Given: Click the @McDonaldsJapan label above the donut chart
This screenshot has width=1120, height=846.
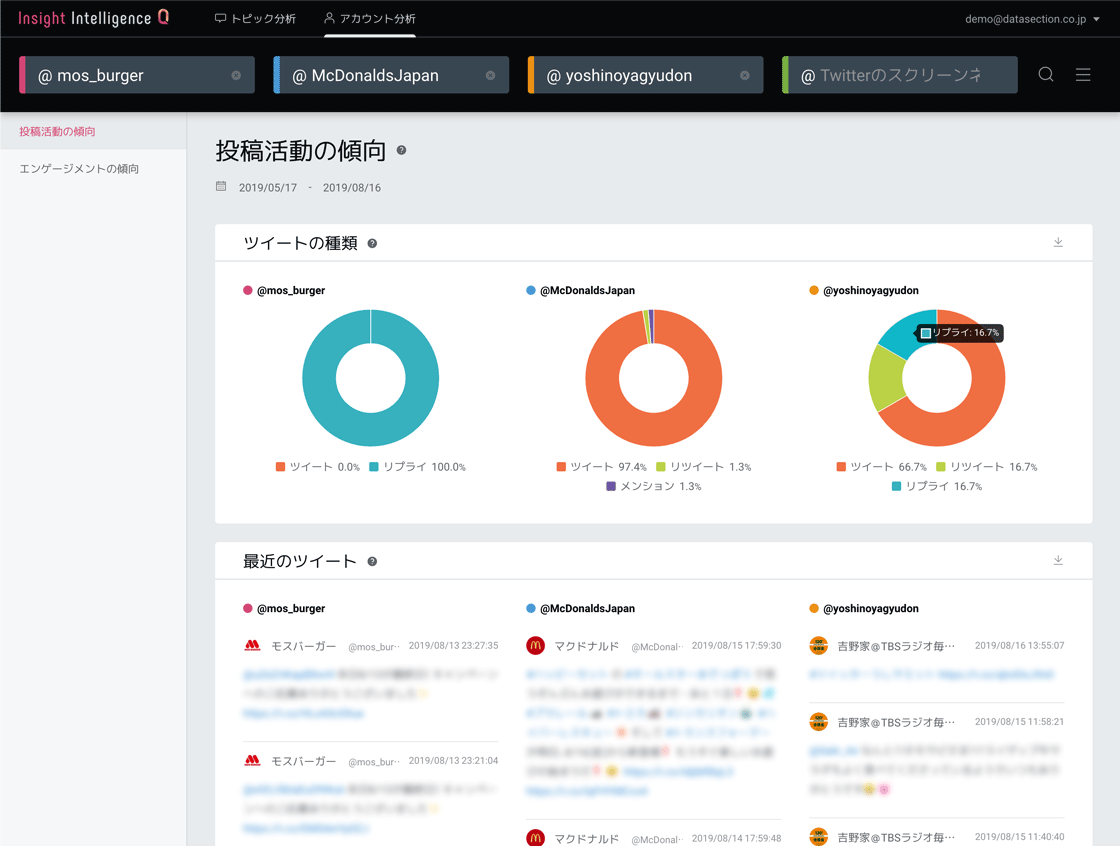Looking at the screenshot, I should click(587, 290).
